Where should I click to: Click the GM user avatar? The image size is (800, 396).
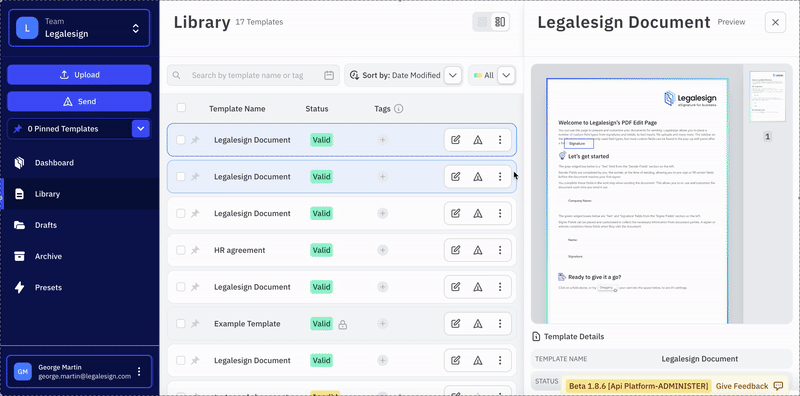(22, 372)
